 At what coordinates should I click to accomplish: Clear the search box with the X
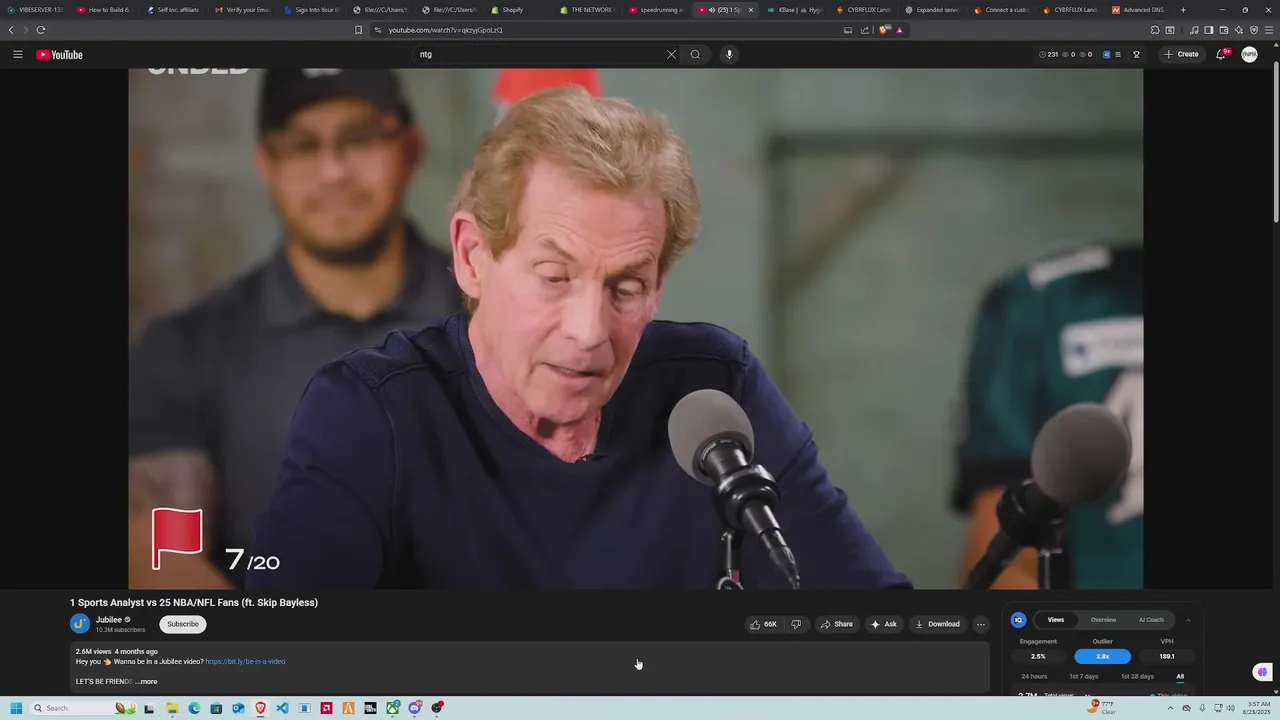click(x=671, y=54)
